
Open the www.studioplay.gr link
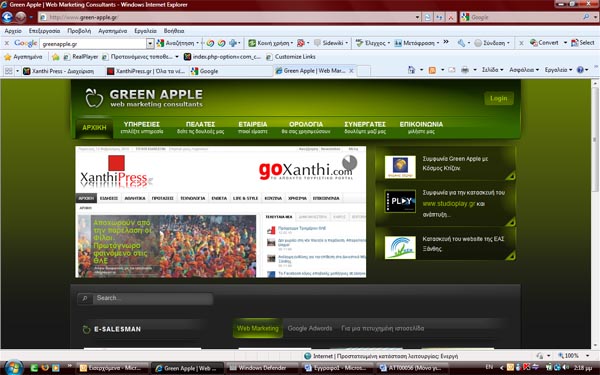449,204
